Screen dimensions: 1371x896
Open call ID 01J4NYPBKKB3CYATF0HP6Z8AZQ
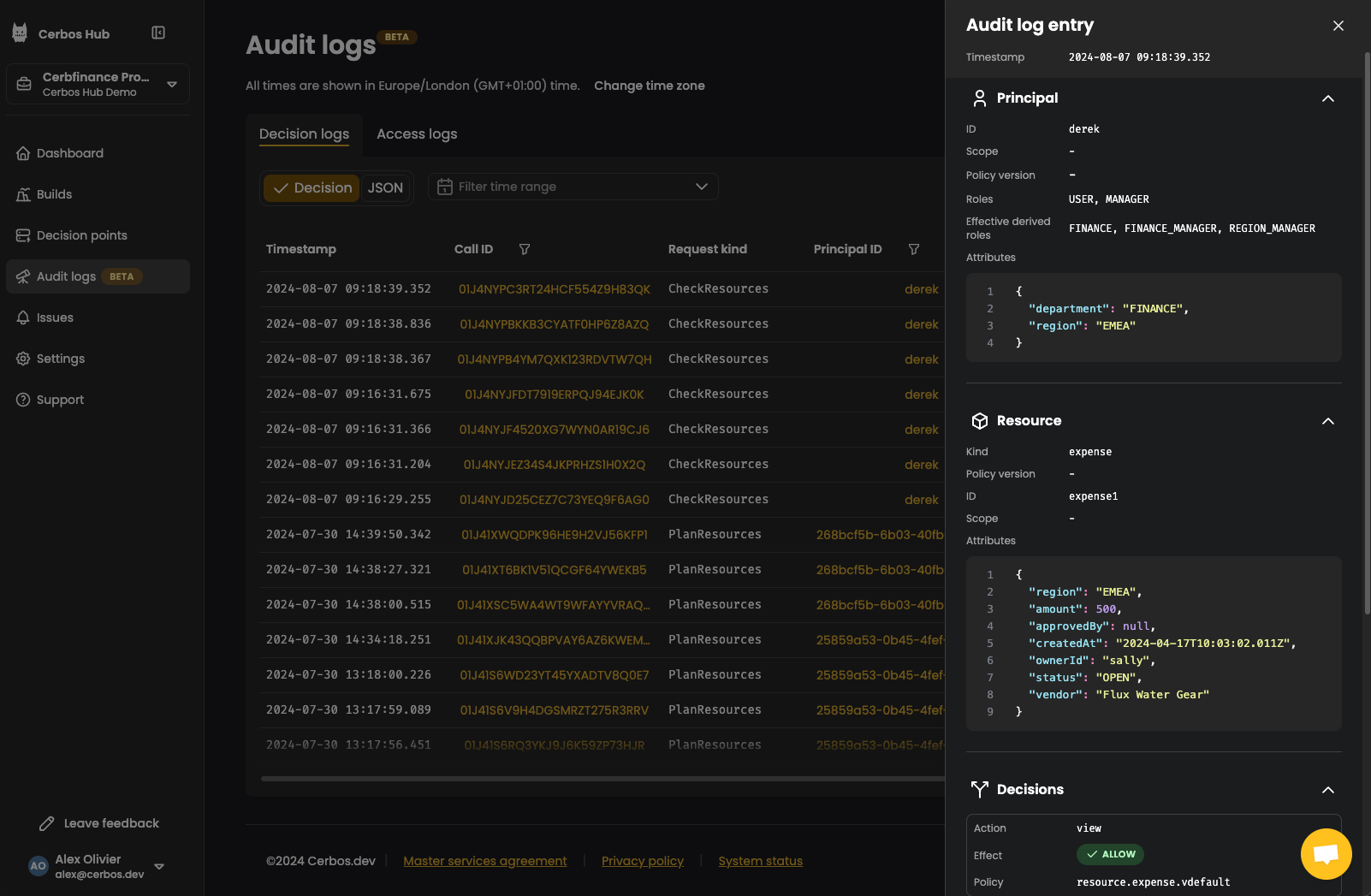point(555,324)
